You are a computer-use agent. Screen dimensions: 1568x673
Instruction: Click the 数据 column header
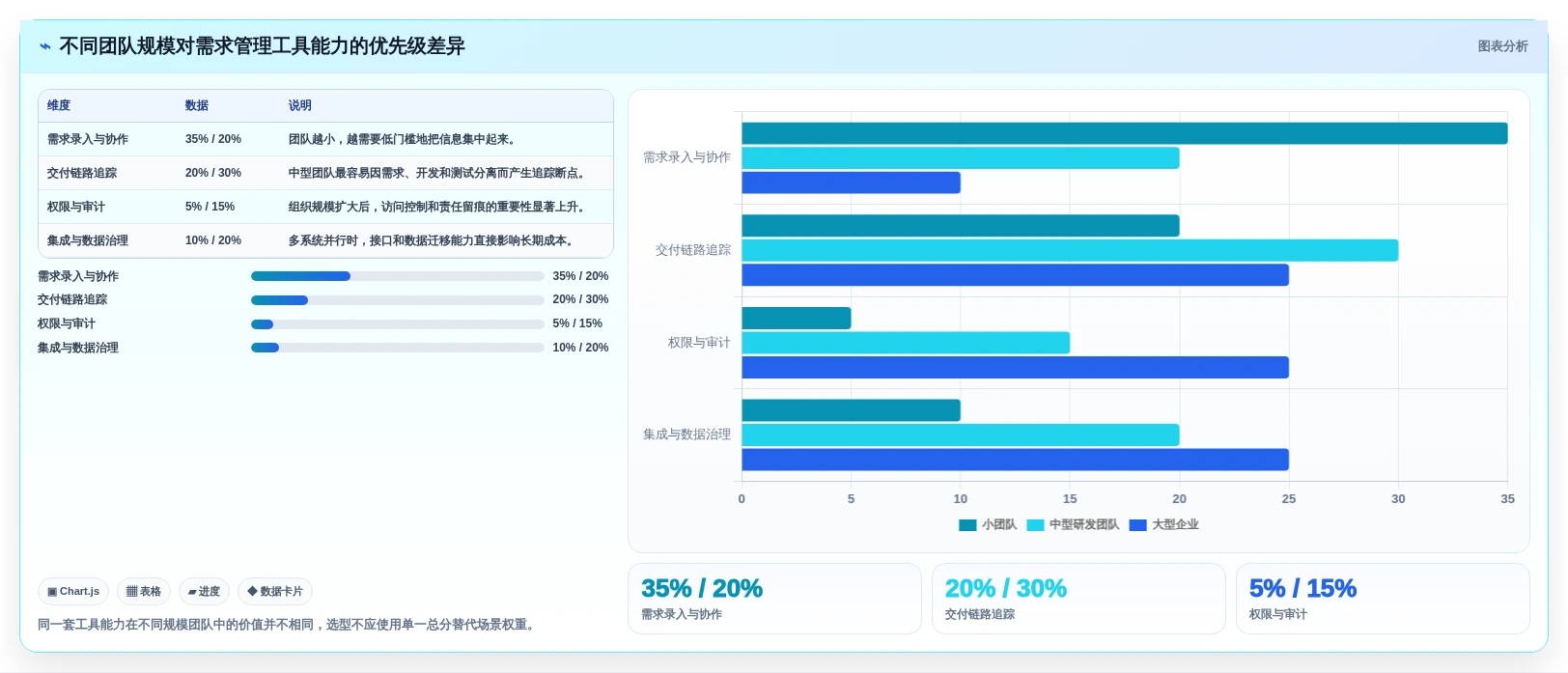(197, 105)
